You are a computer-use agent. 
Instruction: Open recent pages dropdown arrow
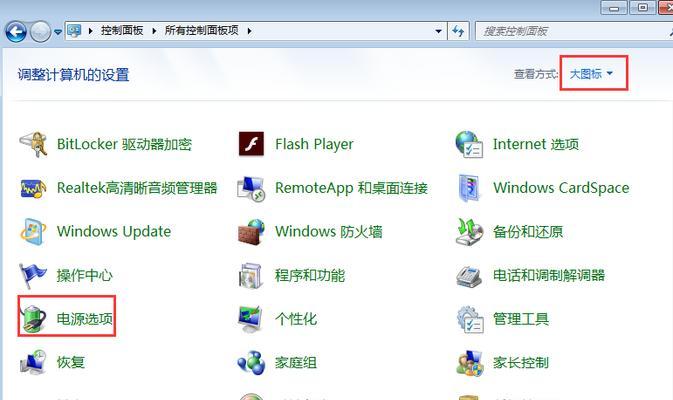pyautogui.click(x=58, y=32)
